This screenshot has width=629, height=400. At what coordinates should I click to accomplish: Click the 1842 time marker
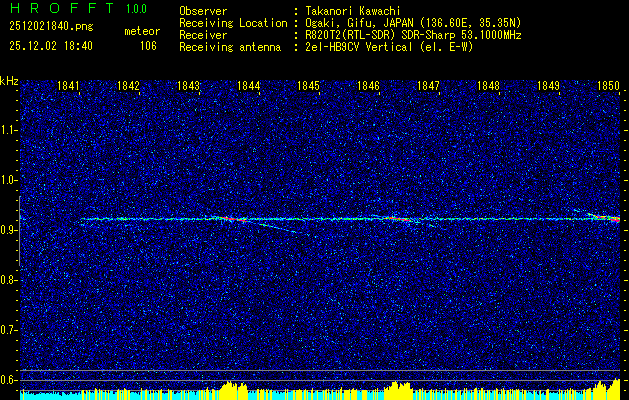pos(128,86)
